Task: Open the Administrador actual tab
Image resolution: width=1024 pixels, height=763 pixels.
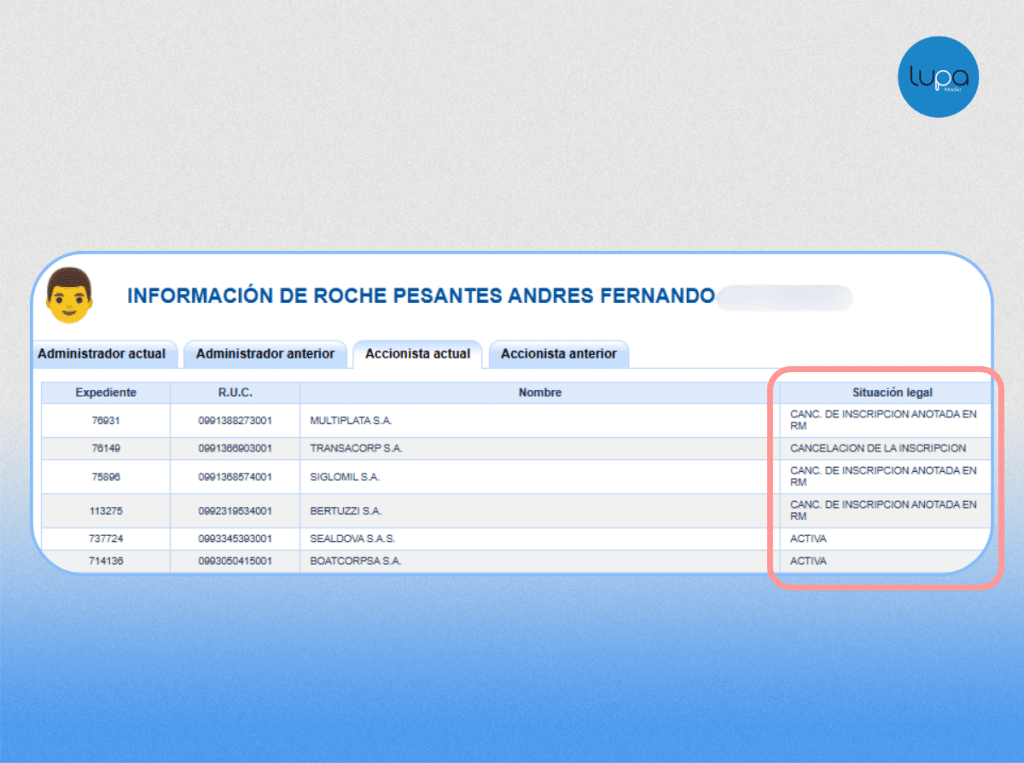Action: 103,354
